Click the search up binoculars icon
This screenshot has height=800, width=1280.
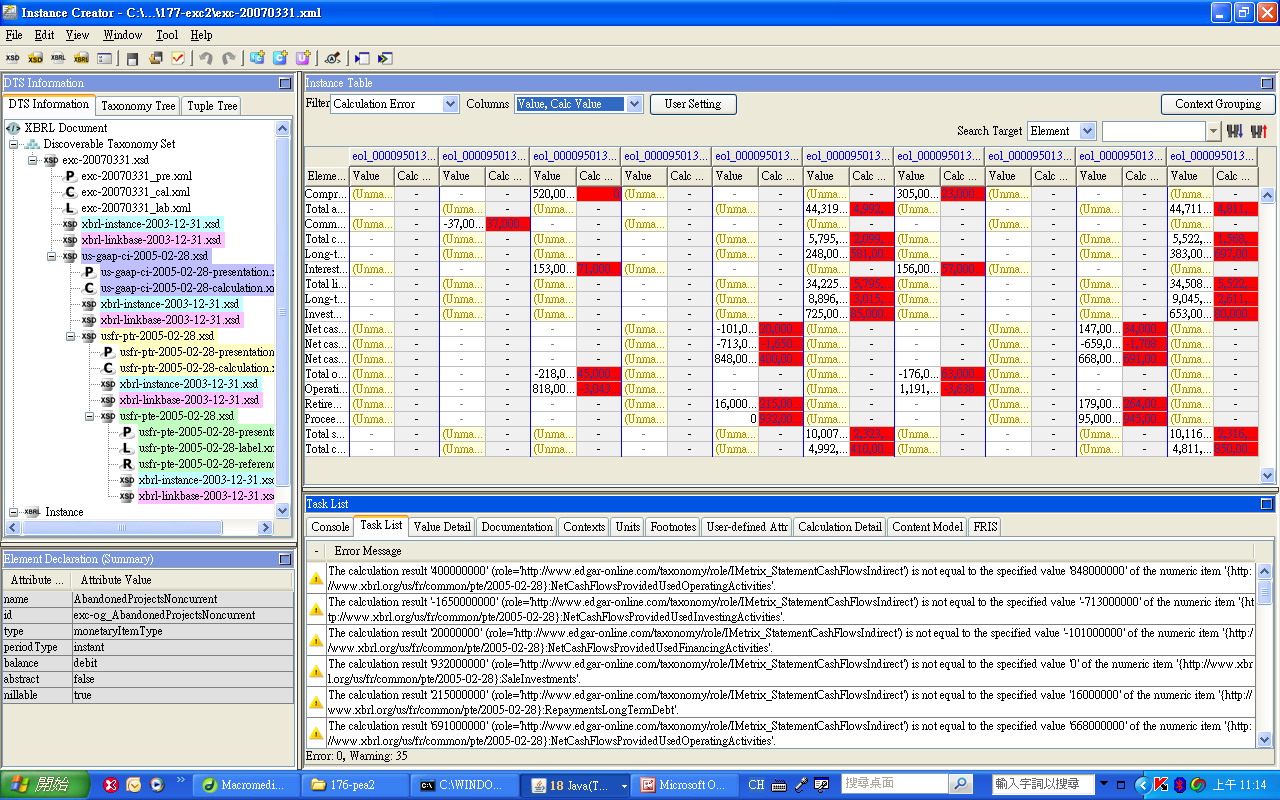[x=1259, y=131]
